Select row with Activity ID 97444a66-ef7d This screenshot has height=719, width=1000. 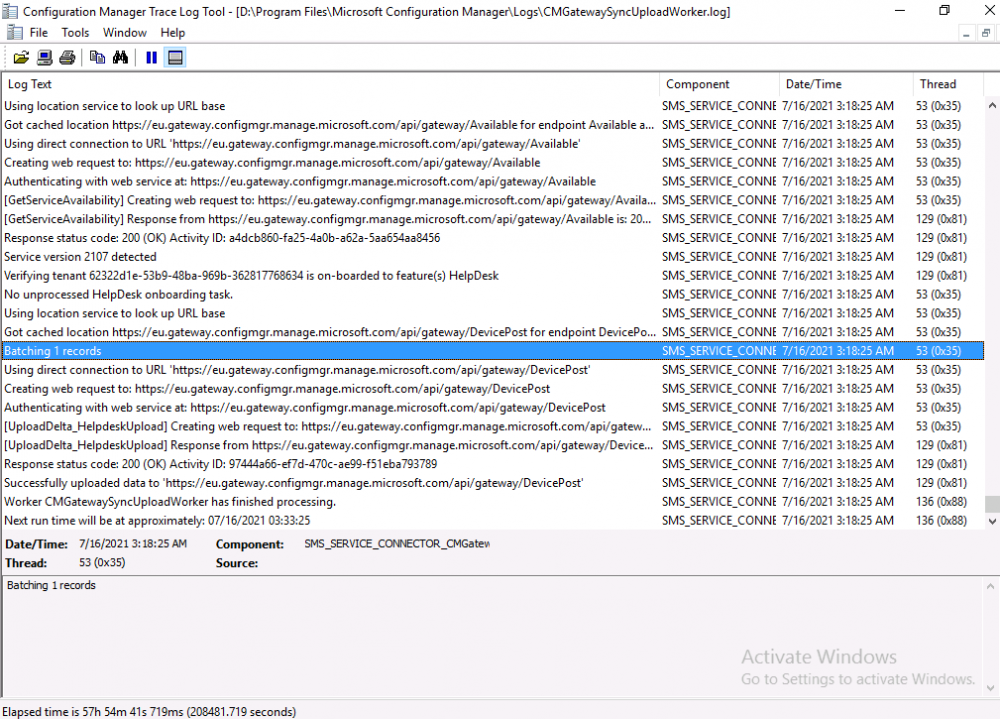pyautogui.click(x=492, y=464)
